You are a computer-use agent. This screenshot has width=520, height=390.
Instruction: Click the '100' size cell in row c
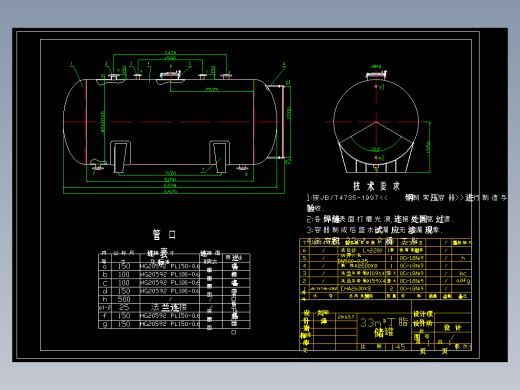click(x=124, y=283)
